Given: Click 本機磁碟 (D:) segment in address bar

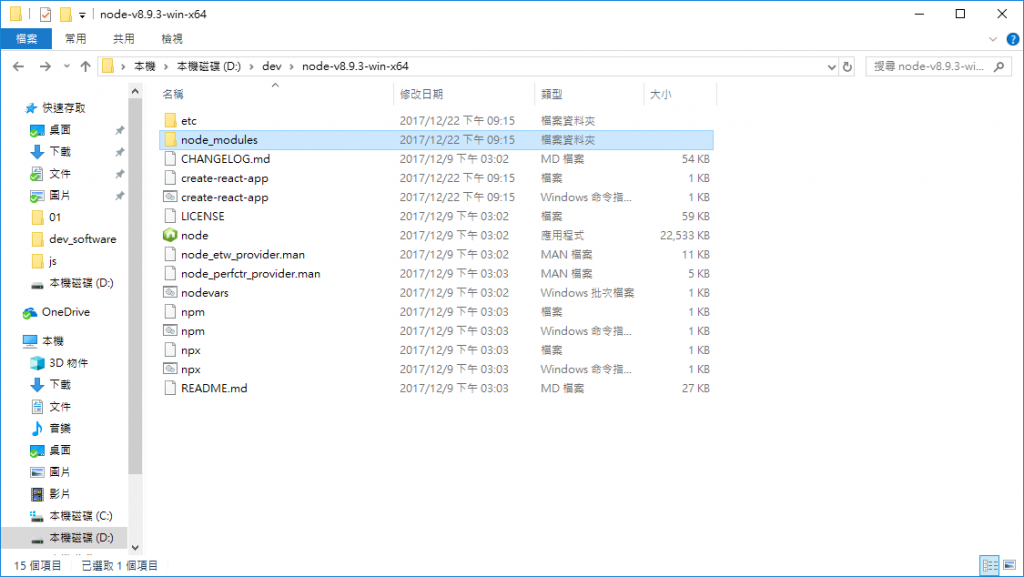Looking at the screenshot, I should pos(209,66).
